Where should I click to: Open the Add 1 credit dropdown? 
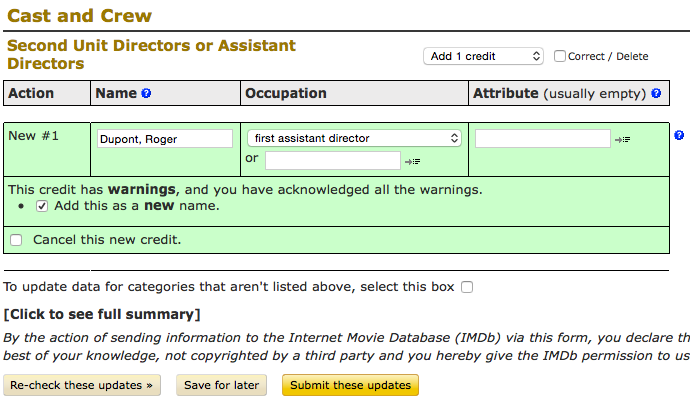483,56
